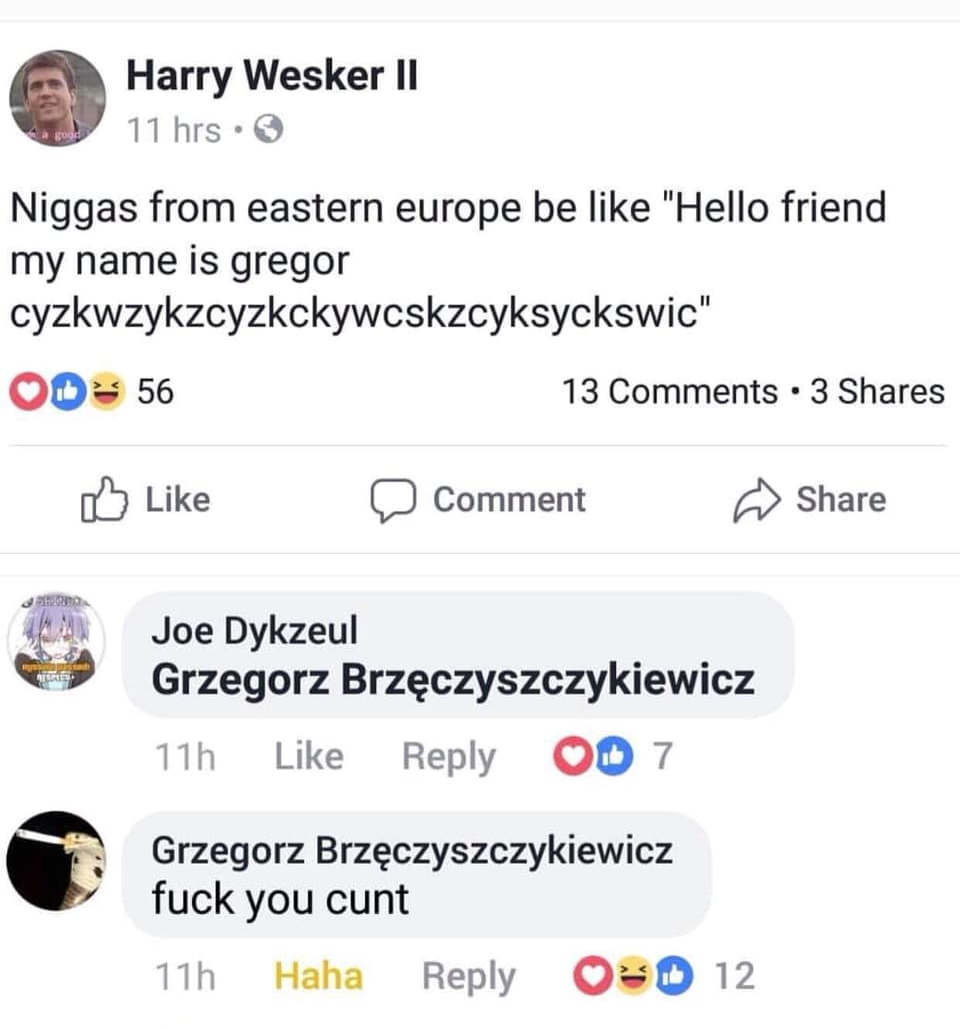
Task: Click the Share arrow icon
Action: click(757, 500)
